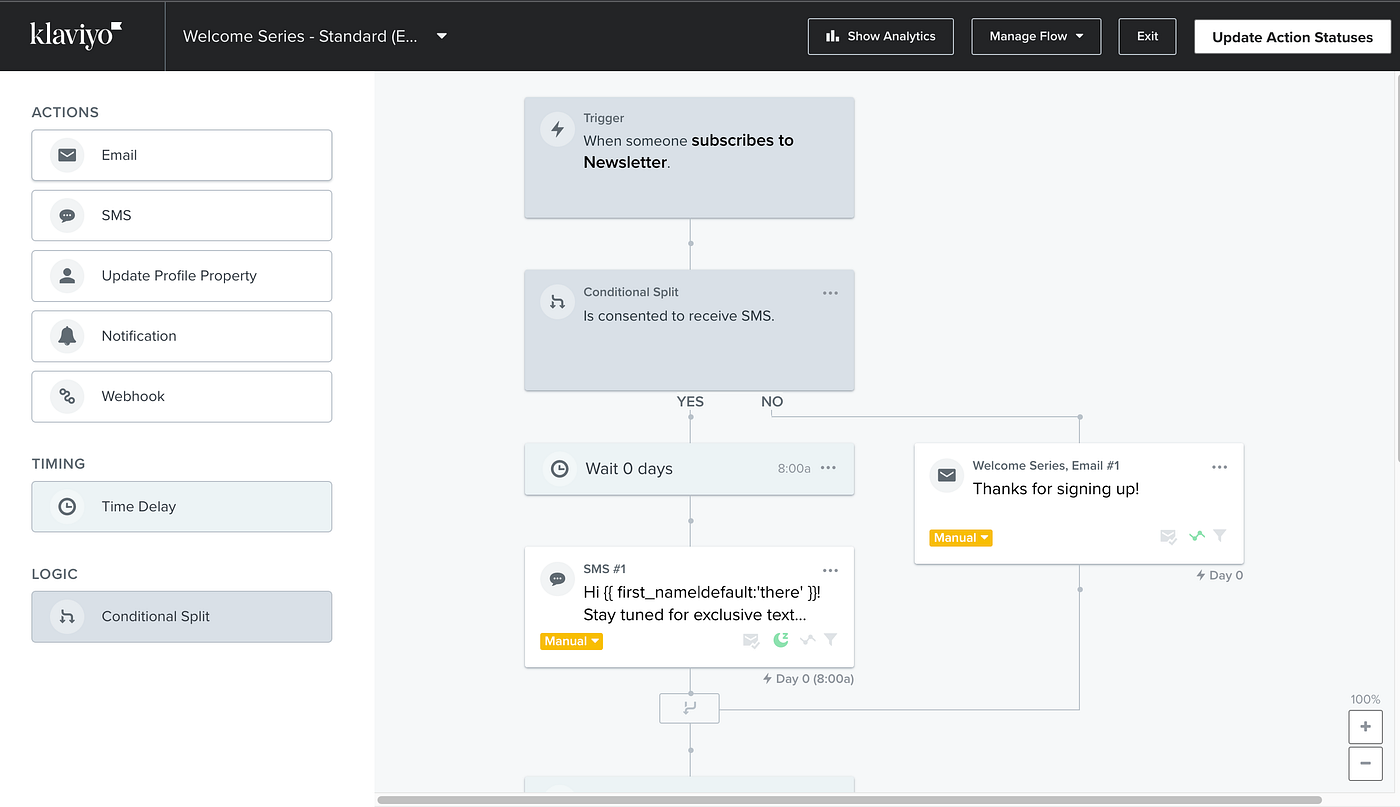Click Update Action Statuses
1400x807 pixels.
pos(1292,36)
